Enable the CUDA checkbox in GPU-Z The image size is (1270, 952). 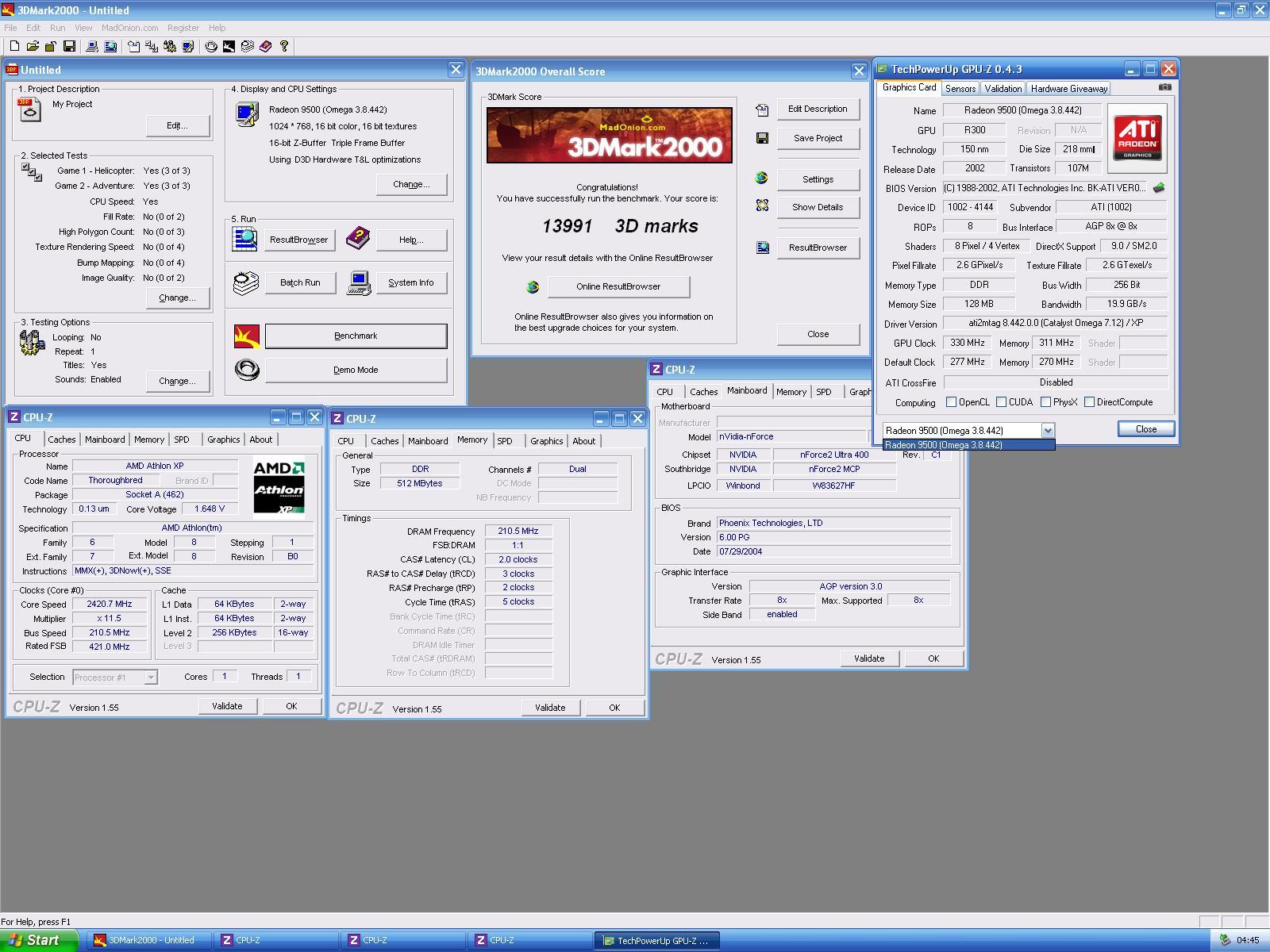[x=1002, y=402]
